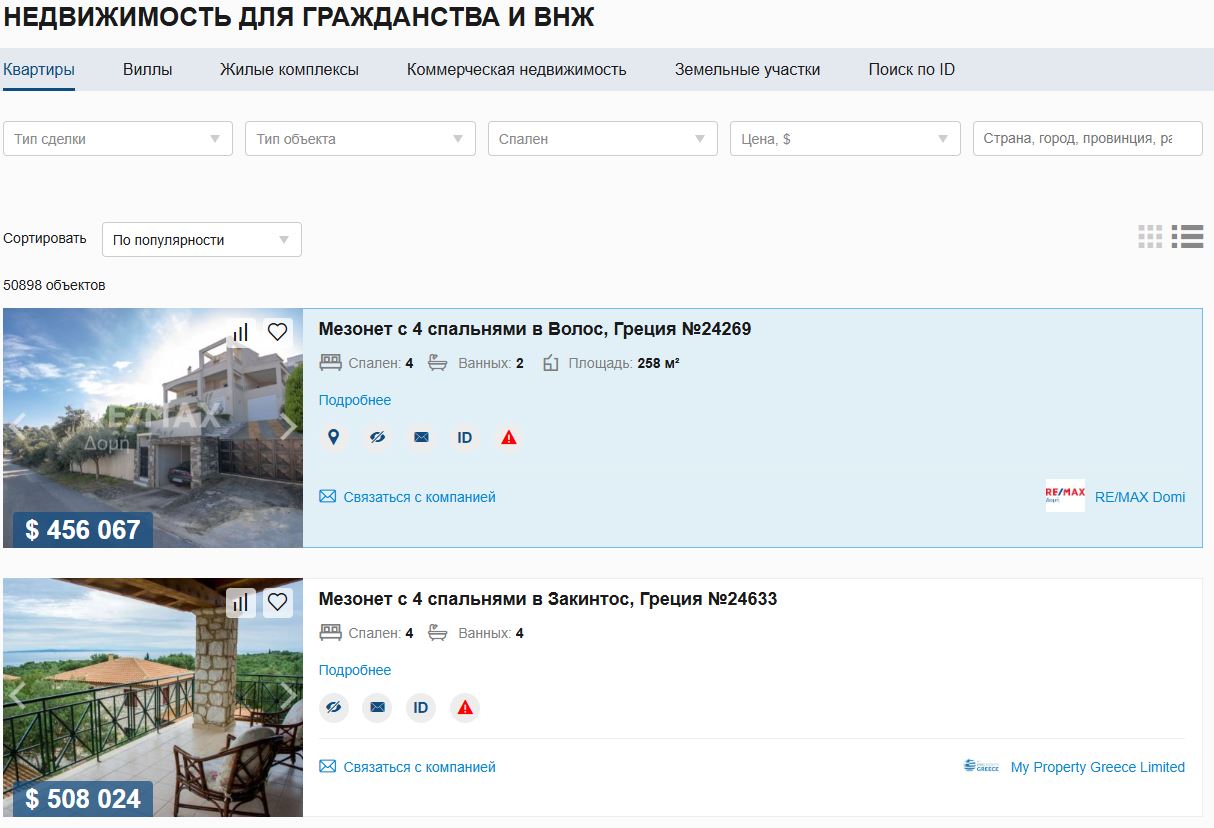The width and height of the screenshot is (1214, 828).
Task: Go to the next photo of the Volos maisonette
Action: pos(287,427)
